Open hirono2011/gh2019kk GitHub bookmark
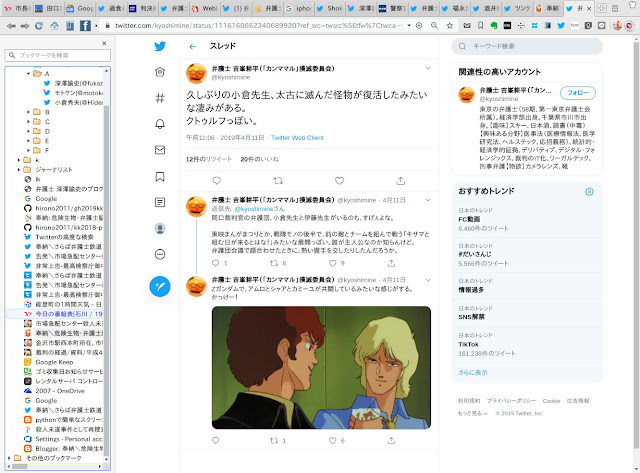Viewport: 640px width, 473px height. (63, 208)
